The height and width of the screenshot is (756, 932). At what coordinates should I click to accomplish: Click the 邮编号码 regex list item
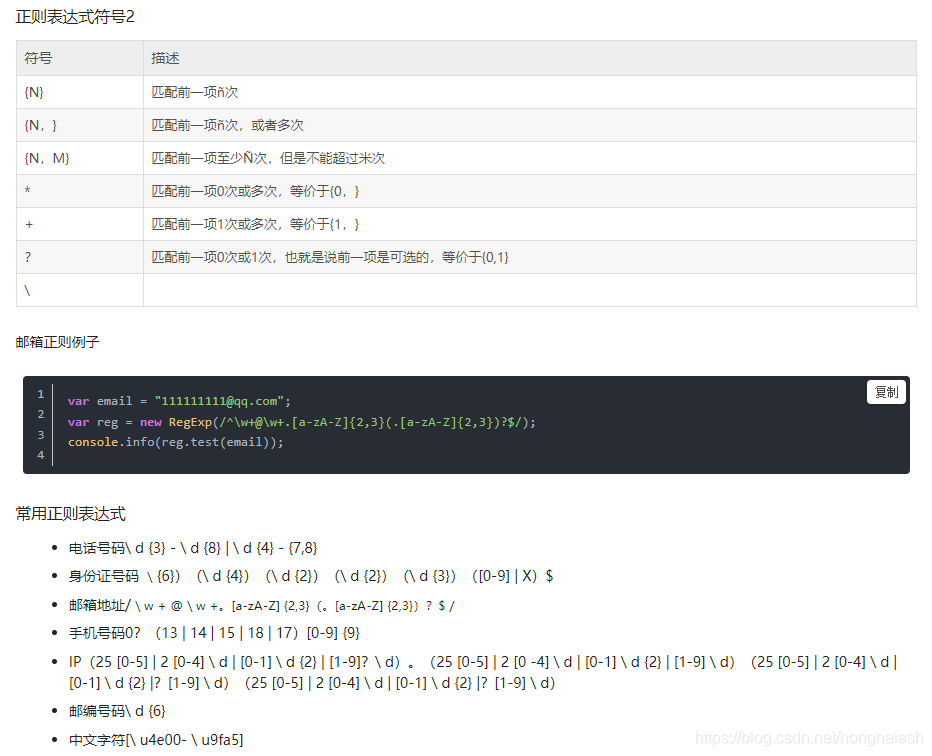(x=117, y=711)
